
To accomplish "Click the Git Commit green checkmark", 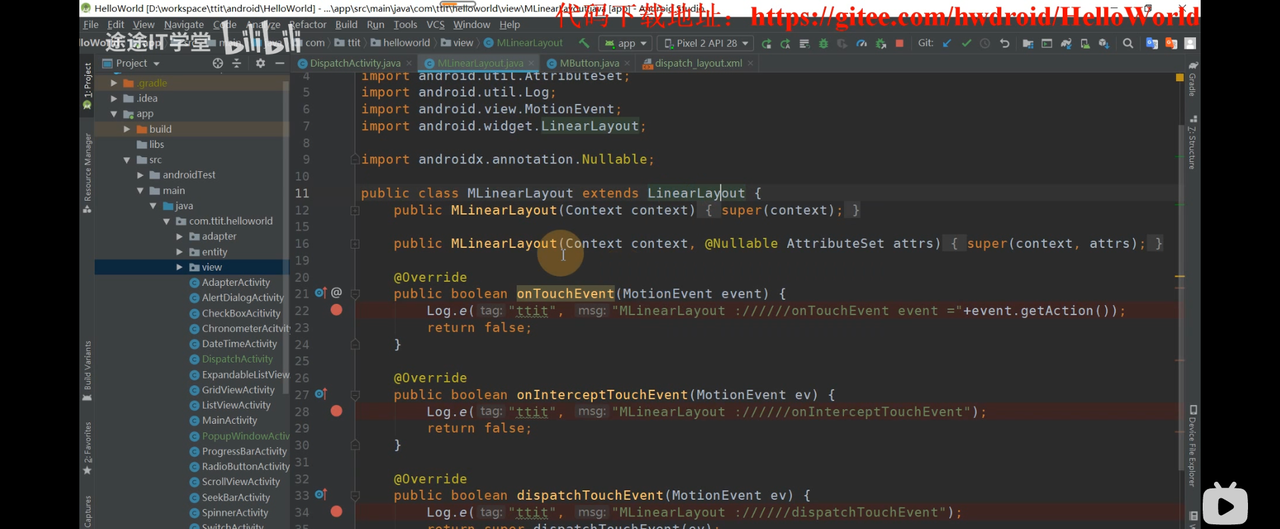I will (966, 43).
